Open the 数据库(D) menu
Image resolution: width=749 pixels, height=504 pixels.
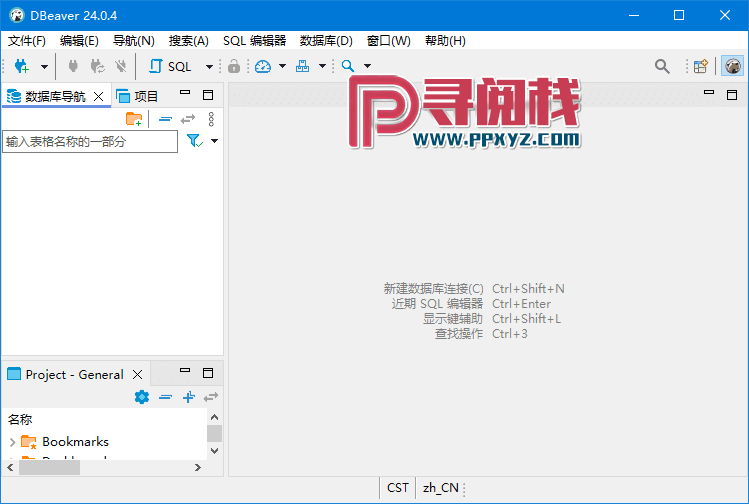pos(326,41)
